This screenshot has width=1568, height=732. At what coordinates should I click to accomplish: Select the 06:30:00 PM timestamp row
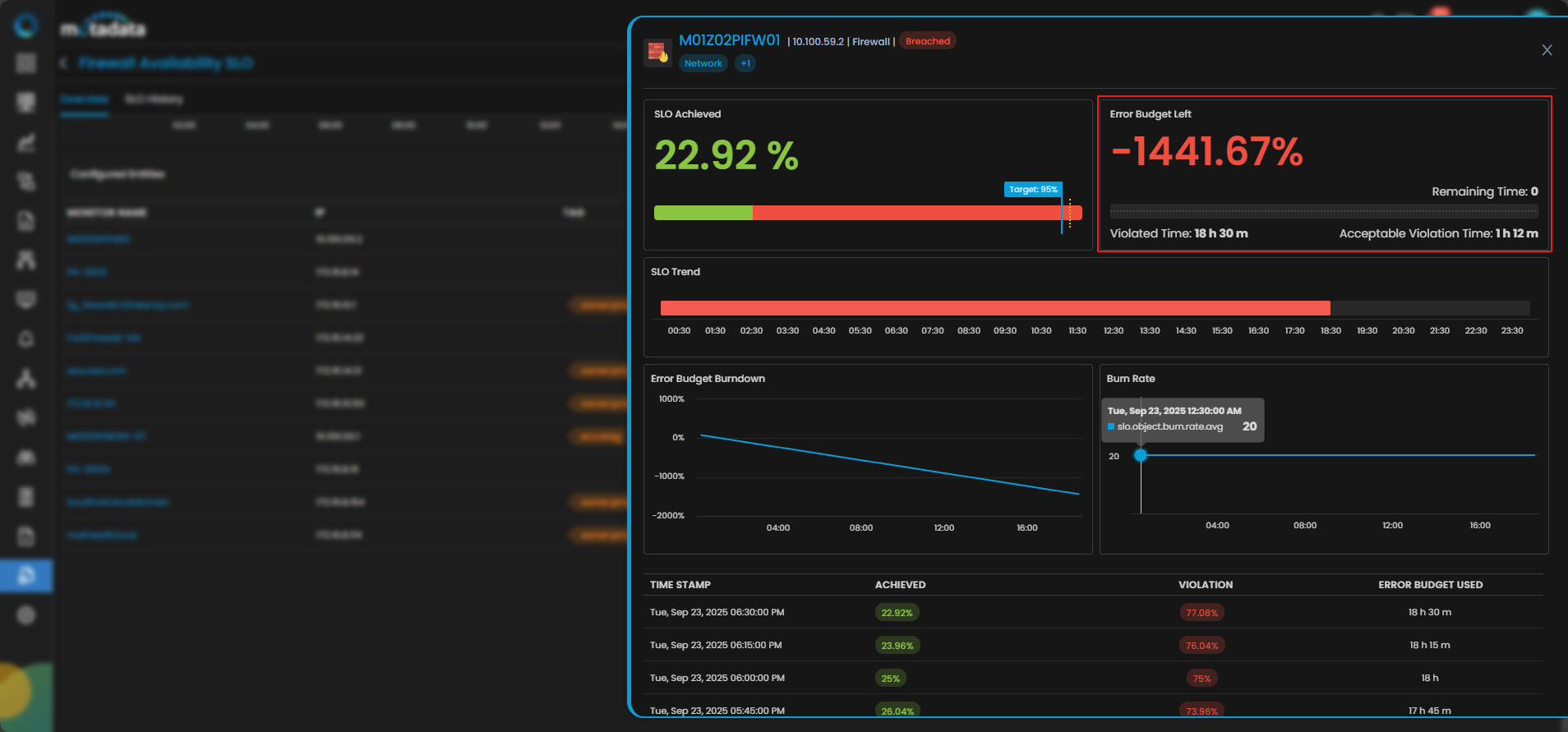coord(717,612)
